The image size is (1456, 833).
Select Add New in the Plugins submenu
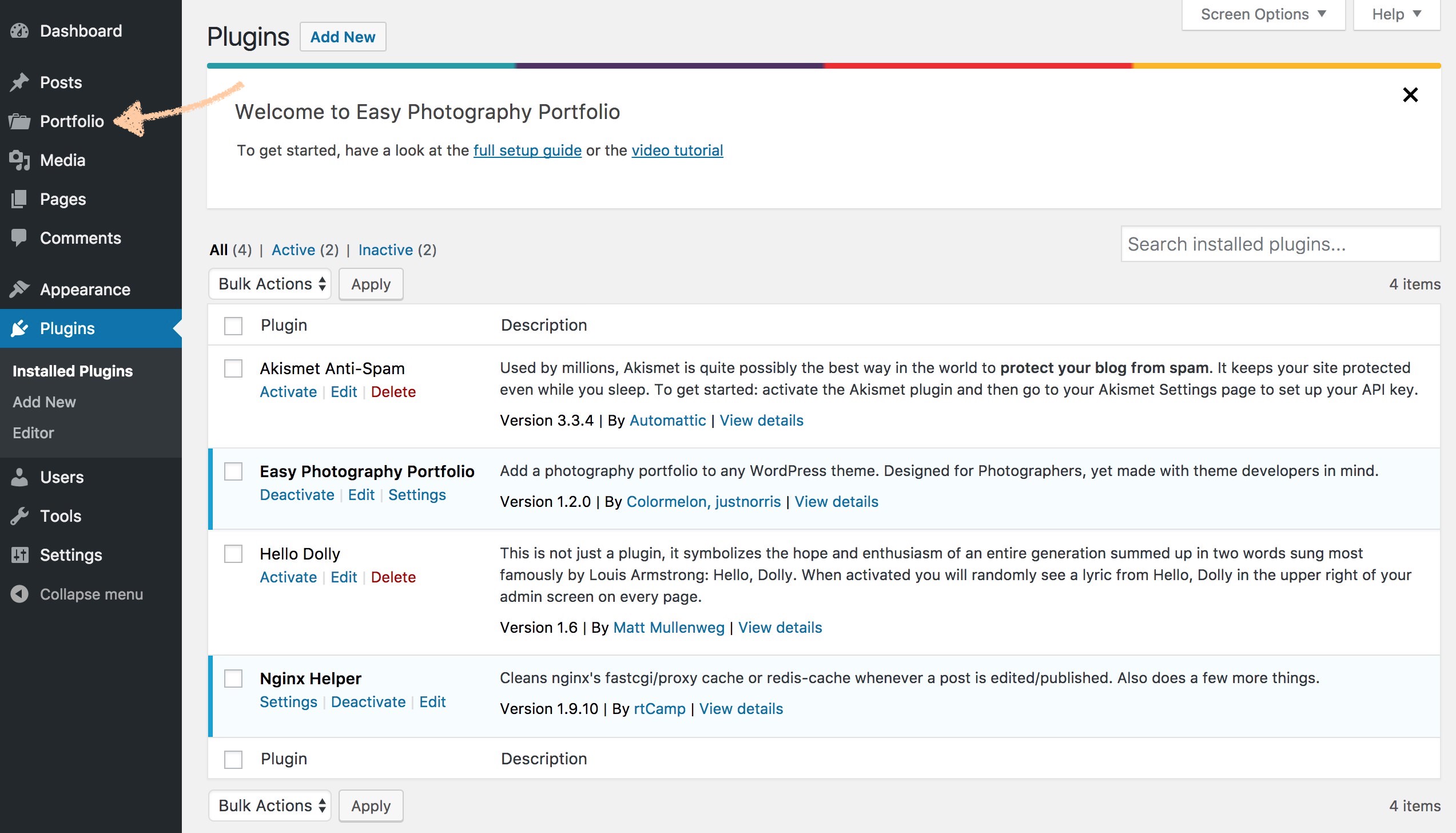tap(44, 402)
